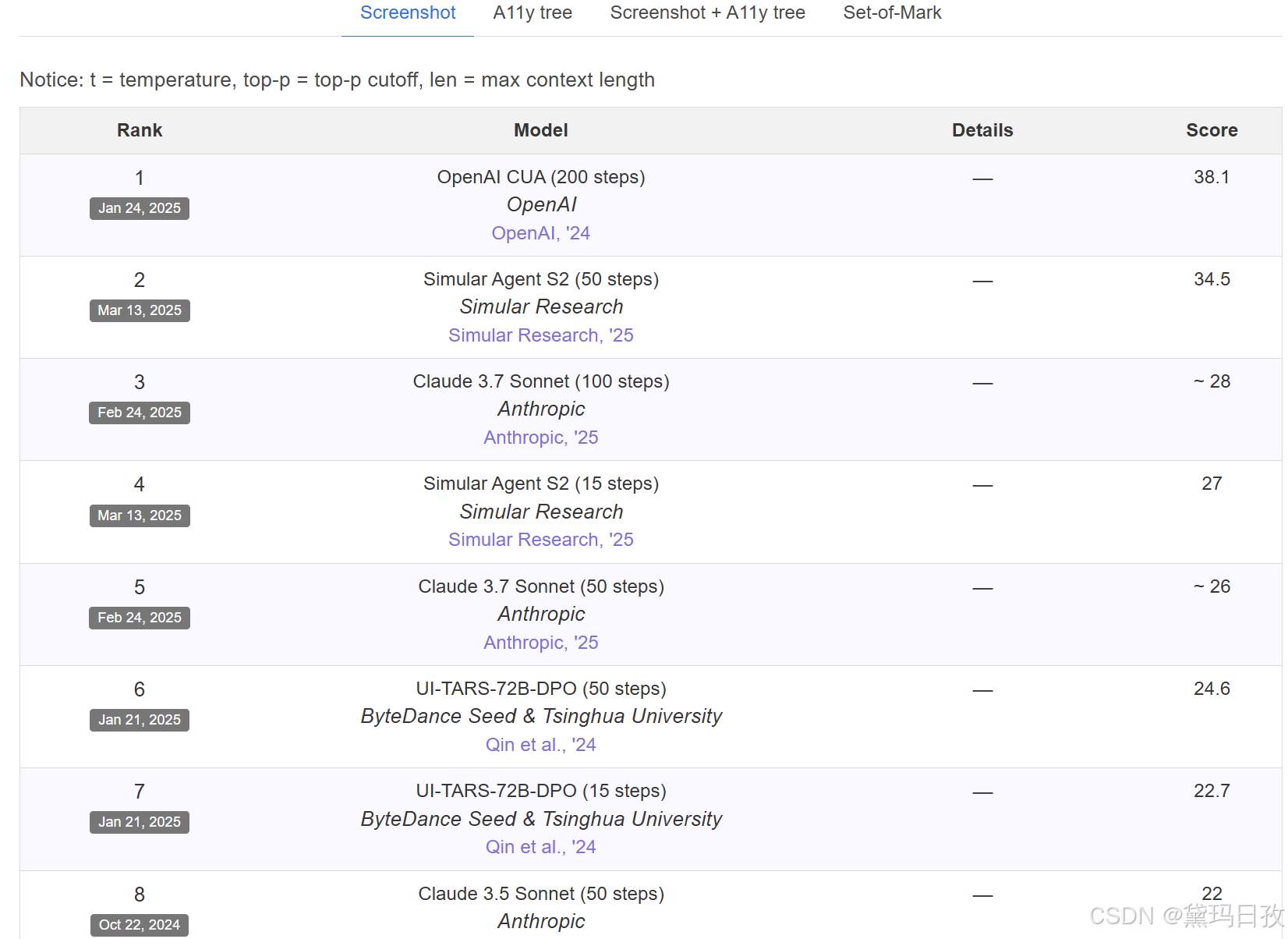Open the Set-of-Mark tab
The image size is (1288, 939).
point(892,13)
